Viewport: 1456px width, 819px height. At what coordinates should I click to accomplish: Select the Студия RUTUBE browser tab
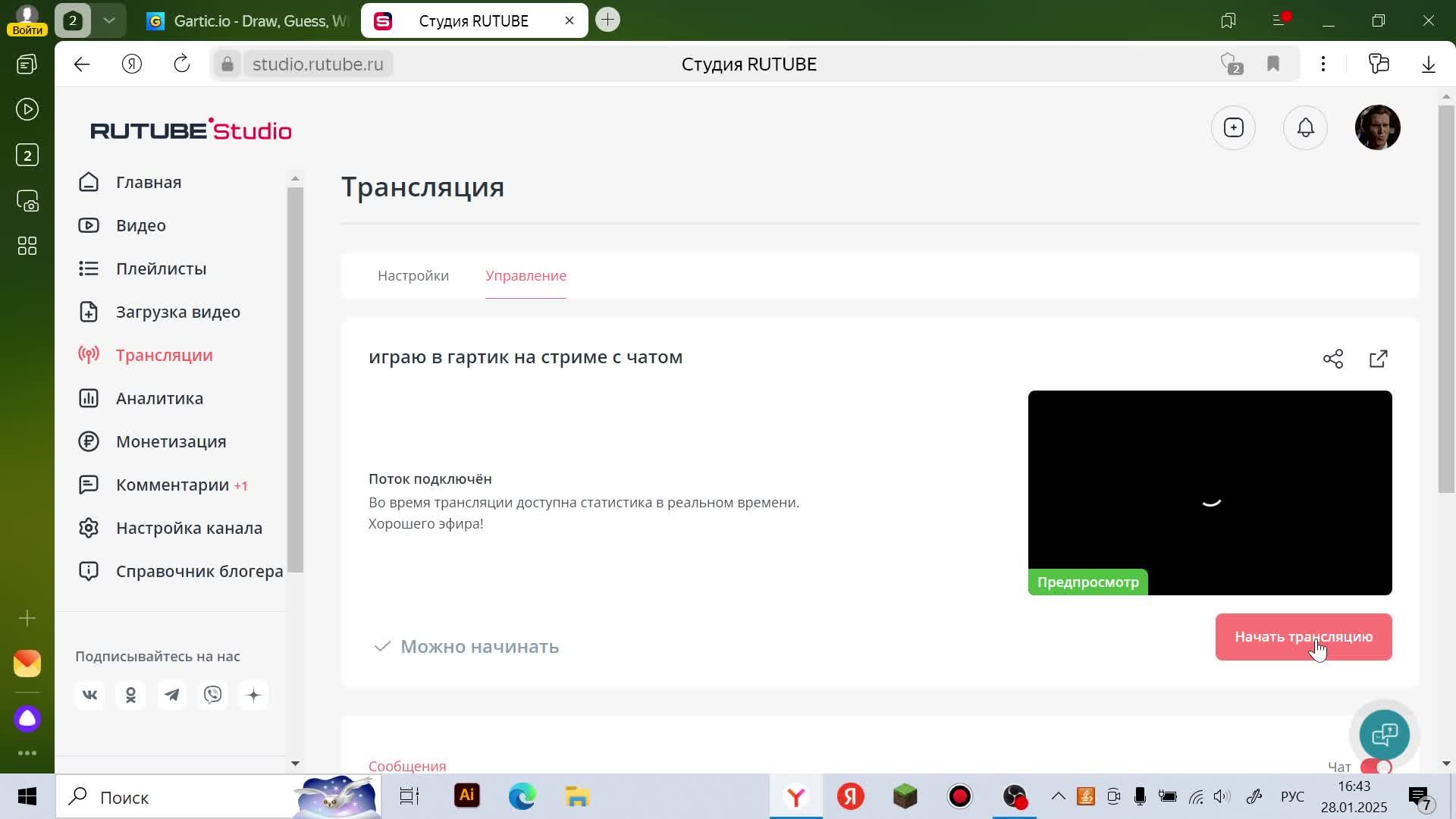(x=474, y=20)
